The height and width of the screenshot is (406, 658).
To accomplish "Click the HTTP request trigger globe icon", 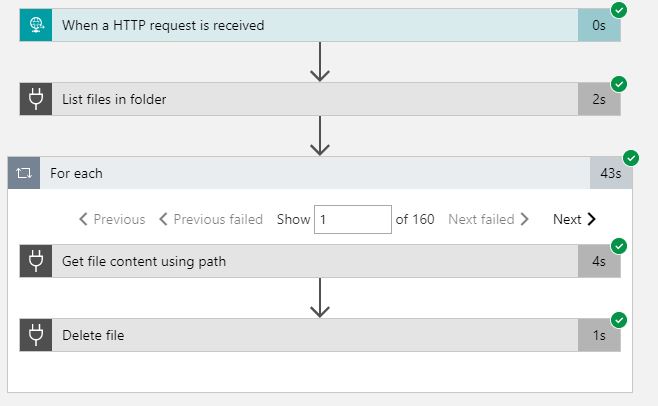I will tap(36, 25).
